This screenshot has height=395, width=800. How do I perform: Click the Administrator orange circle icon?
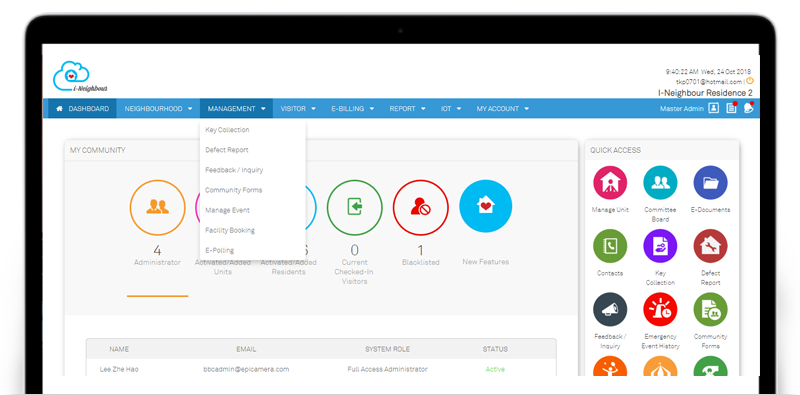click(157, 207)
